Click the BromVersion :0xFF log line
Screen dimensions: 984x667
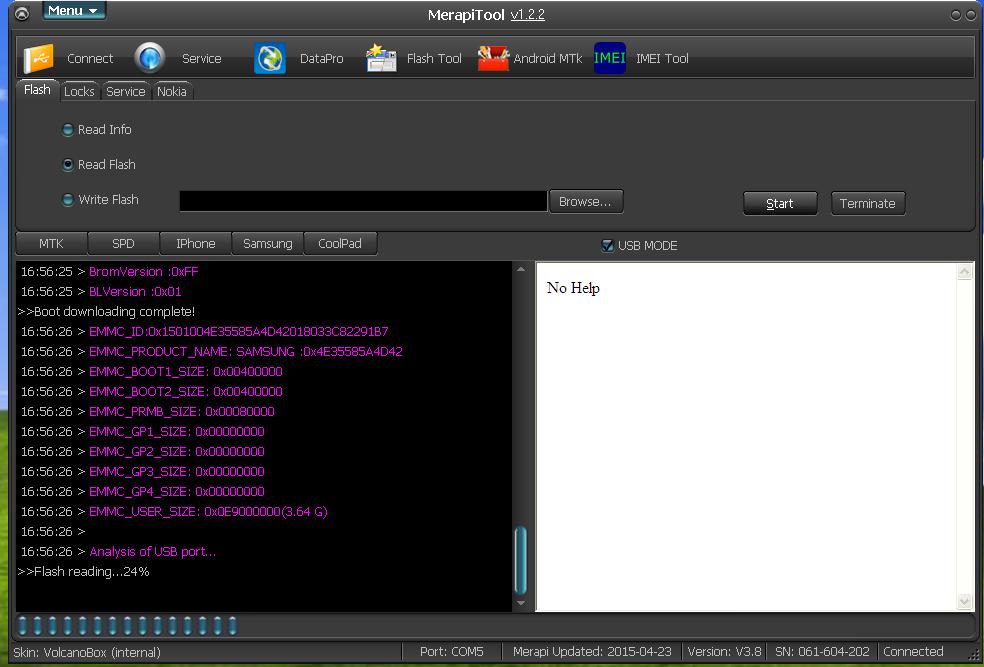point(109,272)
